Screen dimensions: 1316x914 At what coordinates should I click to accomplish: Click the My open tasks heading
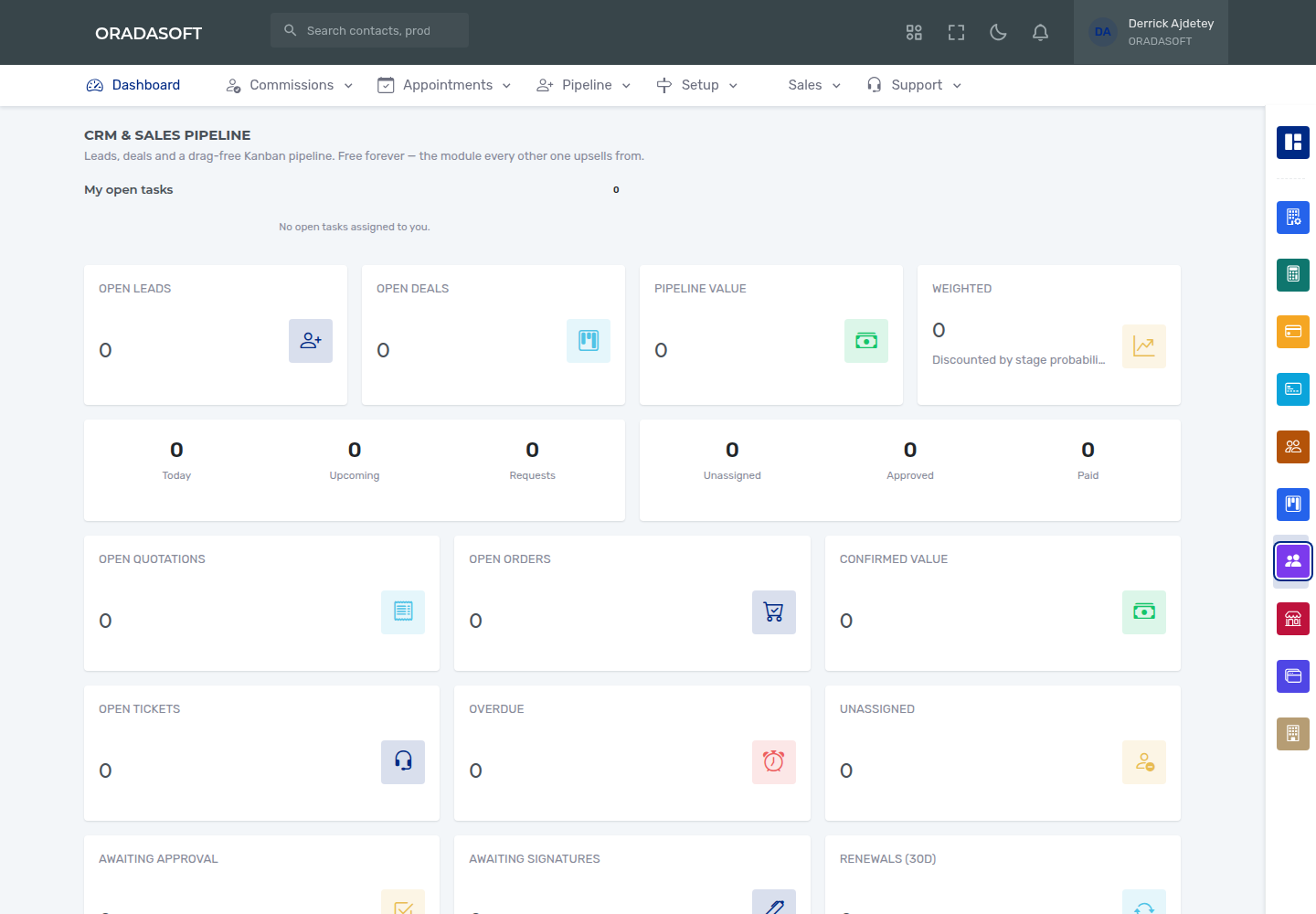coord(129,190)
